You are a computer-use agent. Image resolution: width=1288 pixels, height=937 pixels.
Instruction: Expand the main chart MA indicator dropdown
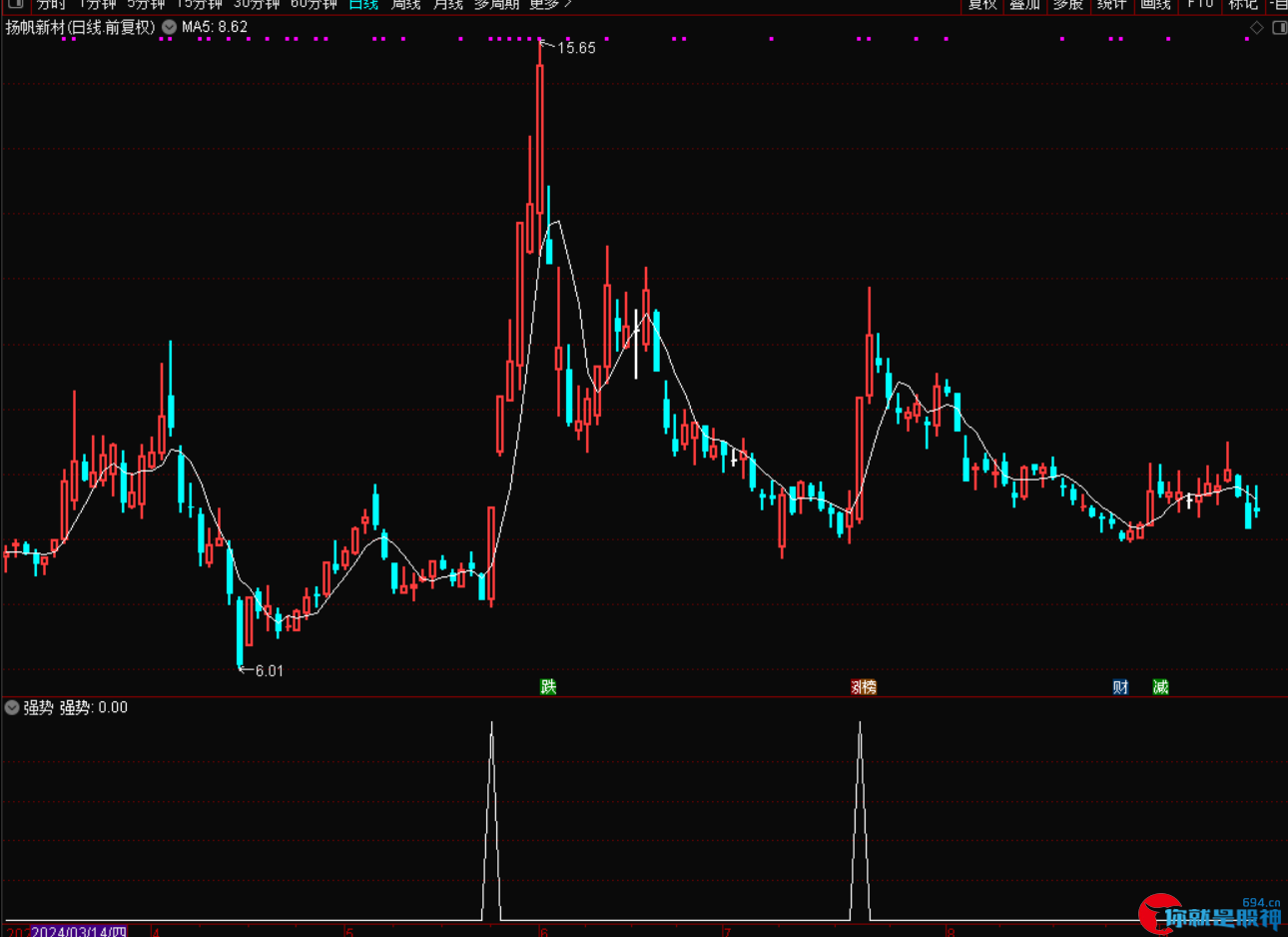coord(169,27)
